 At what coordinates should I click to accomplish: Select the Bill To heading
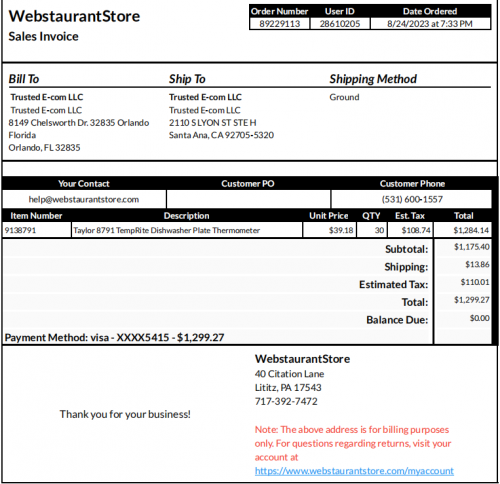24,79
